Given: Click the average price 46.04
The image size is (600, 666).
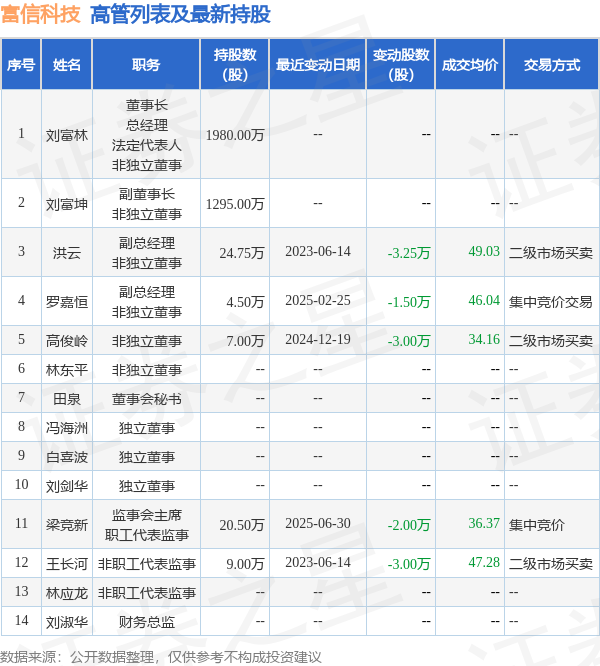Looking at the screenshot, I should tap(484, 301).
